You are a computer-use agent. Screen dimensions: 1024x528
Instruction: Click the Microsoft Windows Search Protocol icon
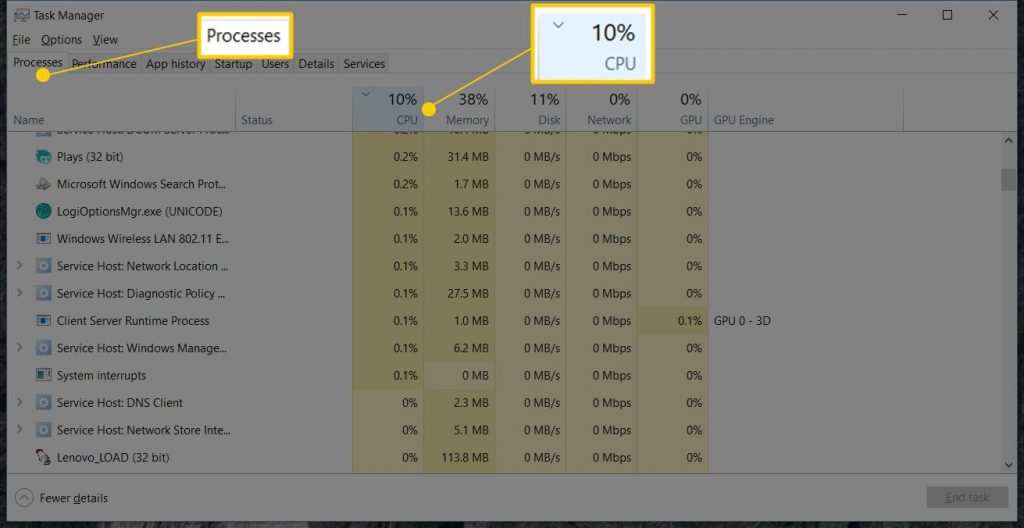(x=44, y=184)
